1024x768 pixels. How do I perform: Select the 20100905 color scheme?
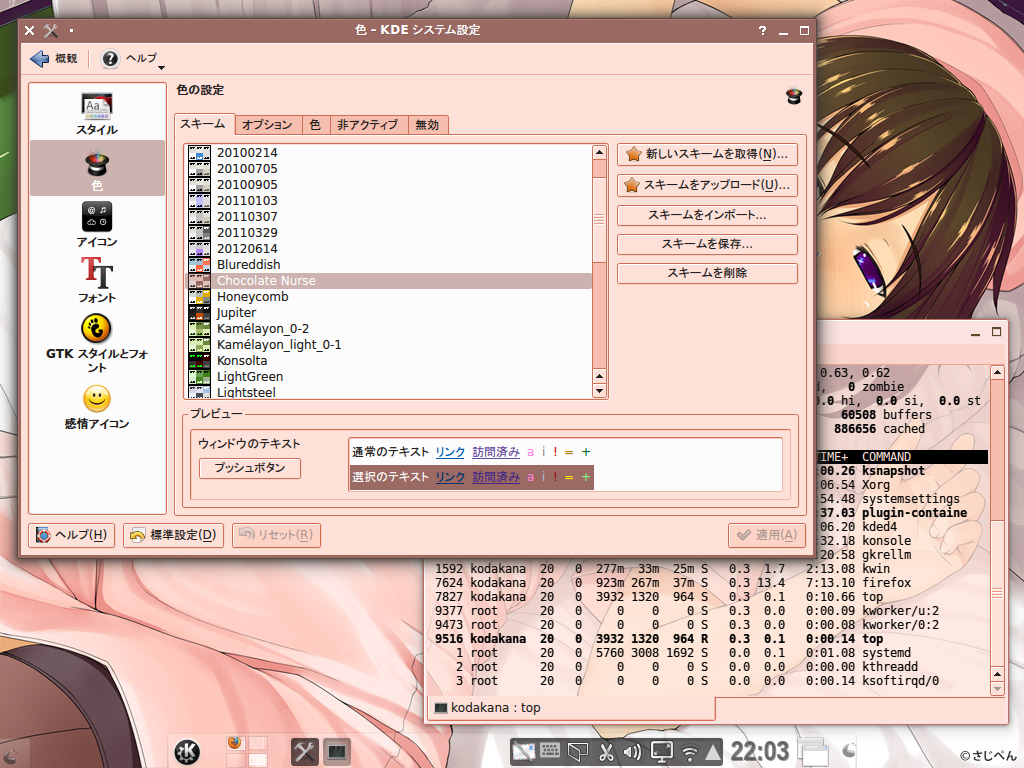[x=389, y=185]
